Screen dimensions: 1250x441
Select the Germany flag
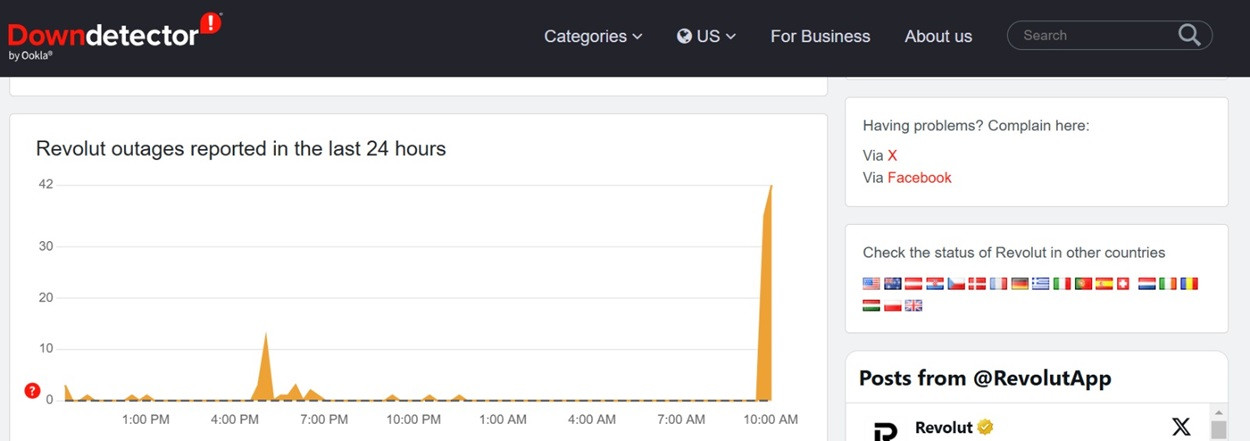[x=1020, y=284]
